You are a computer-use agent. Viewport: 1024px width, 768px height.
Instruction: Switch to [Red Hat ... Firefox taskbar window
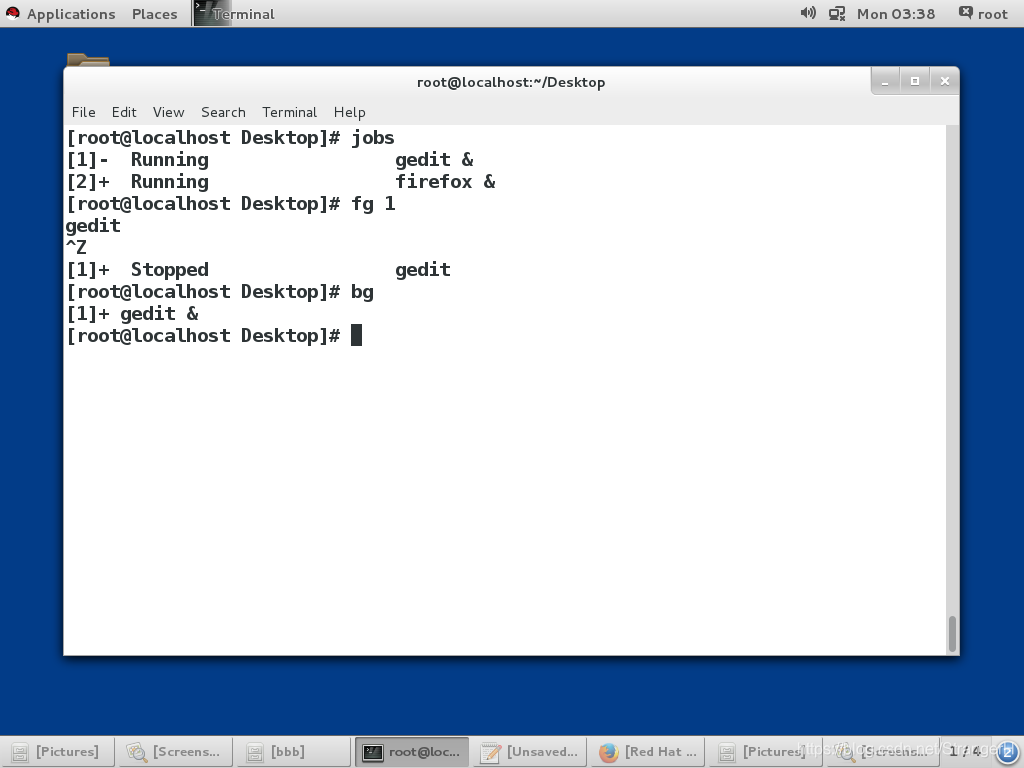coord(648,752)
